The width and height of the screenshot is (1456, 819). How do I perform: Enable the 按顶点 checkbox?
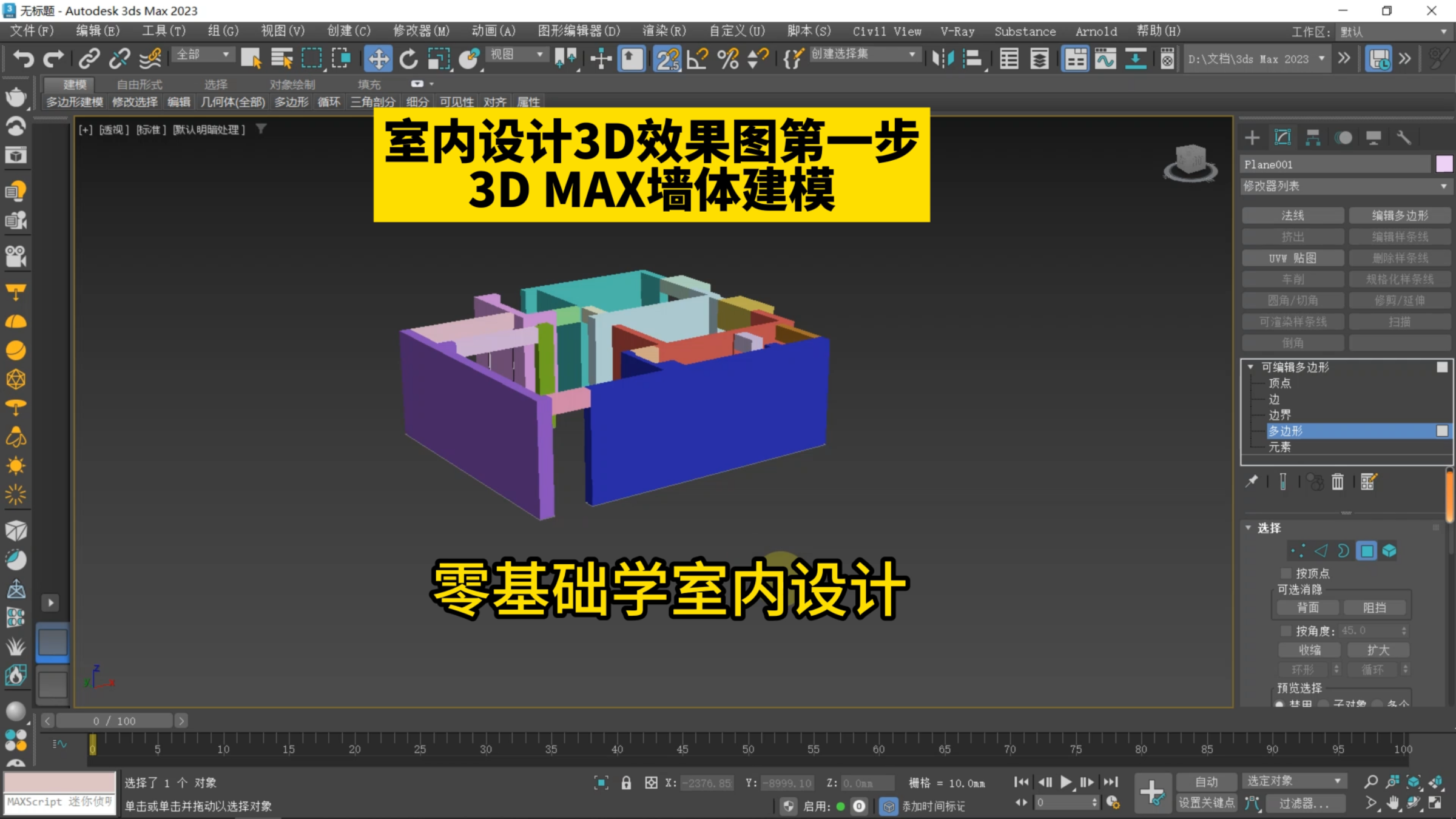pyautogui.click(x=1286, y=573)
